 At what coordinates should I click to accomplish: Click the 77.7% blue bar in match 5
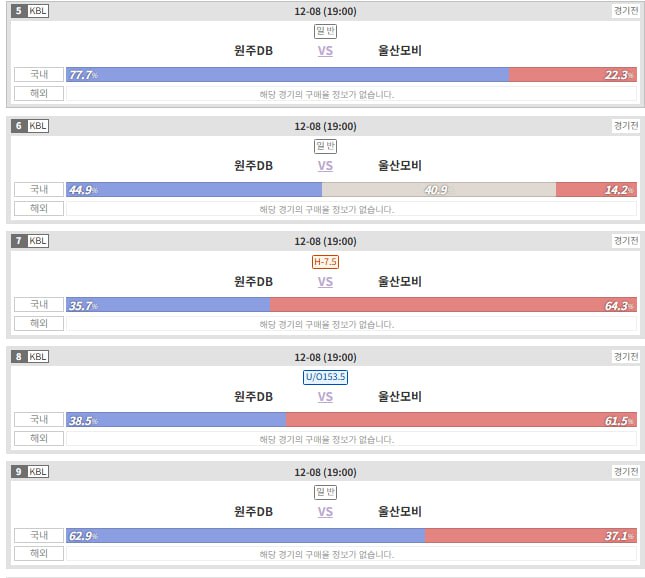pos(287,75)
